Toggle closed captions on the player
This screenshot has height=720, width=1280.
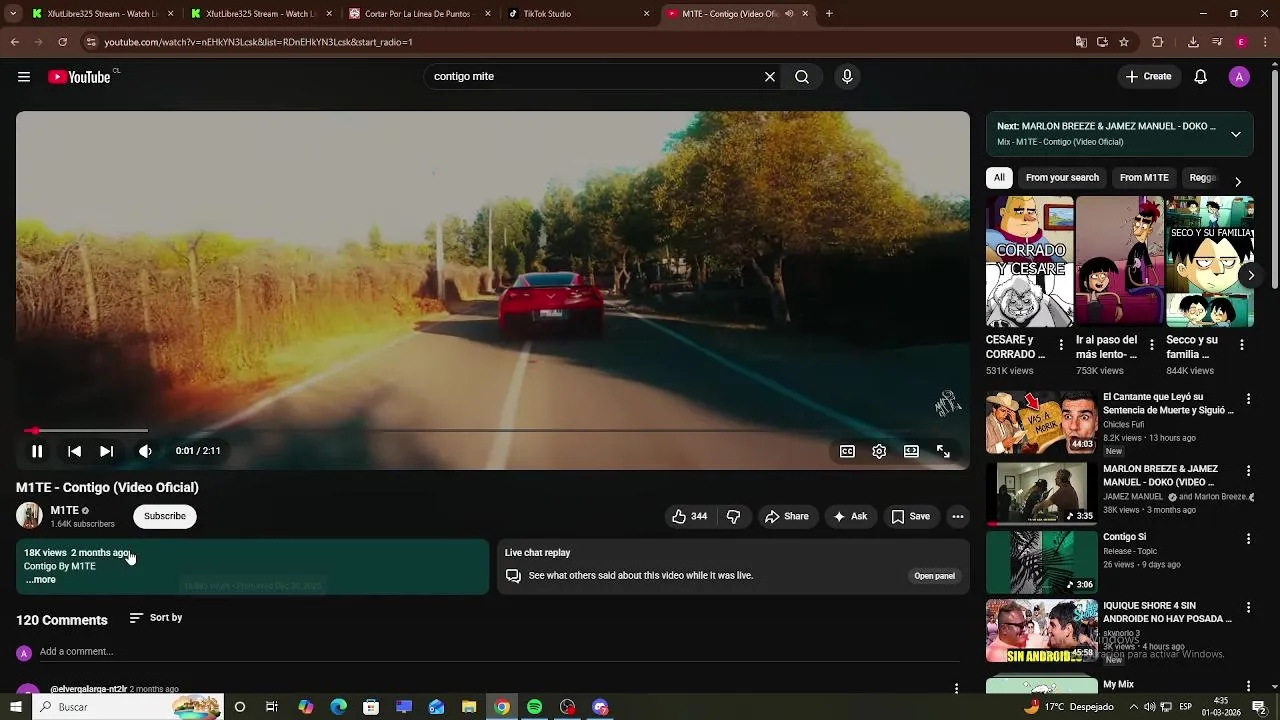tap(847, 452)
